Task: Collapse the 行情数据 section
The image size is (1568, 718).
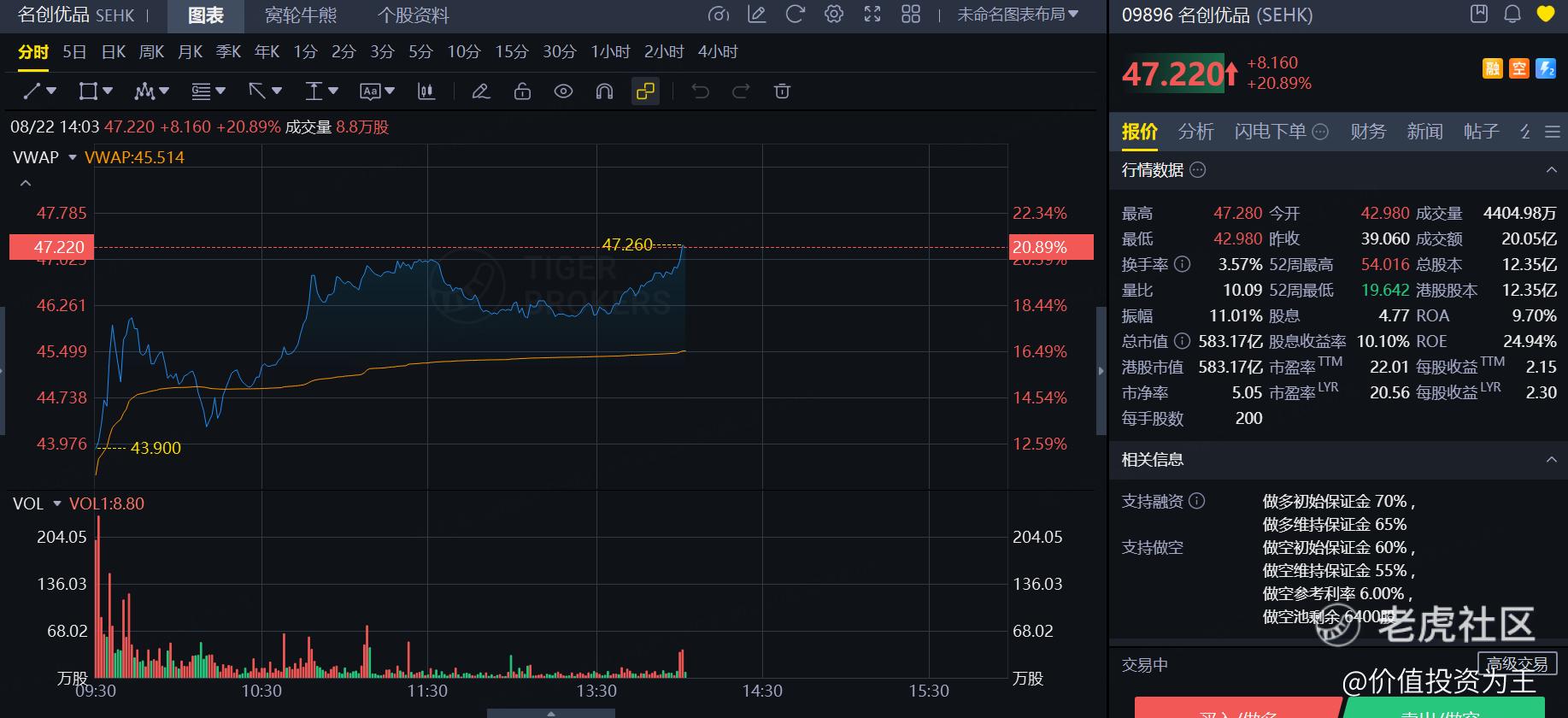Action: pos(1552,170)
